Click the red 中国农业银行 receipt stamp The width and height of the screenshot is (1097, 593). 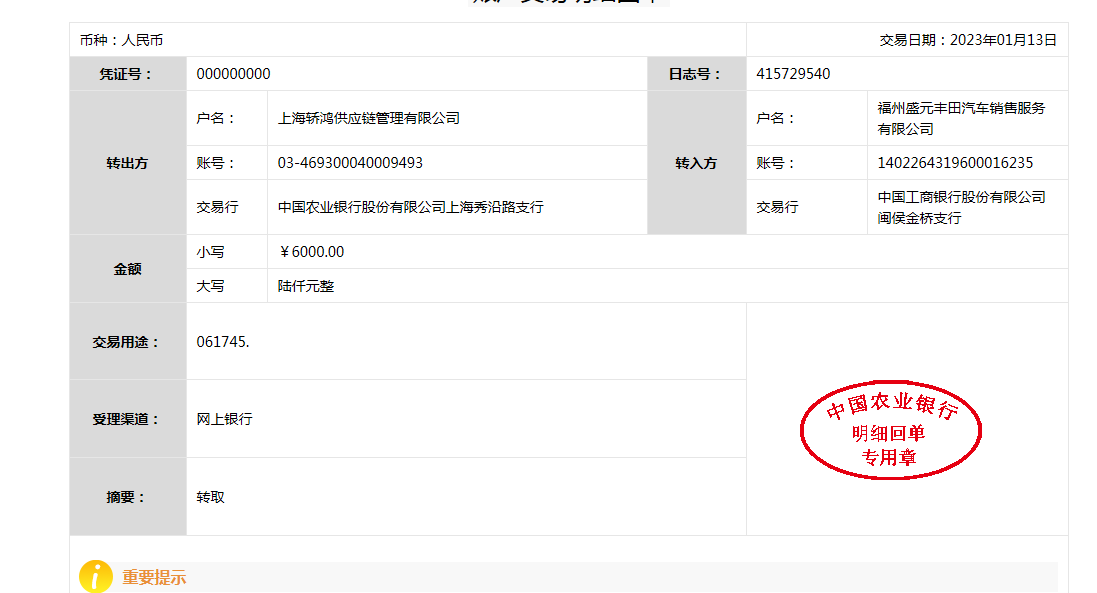890,430
